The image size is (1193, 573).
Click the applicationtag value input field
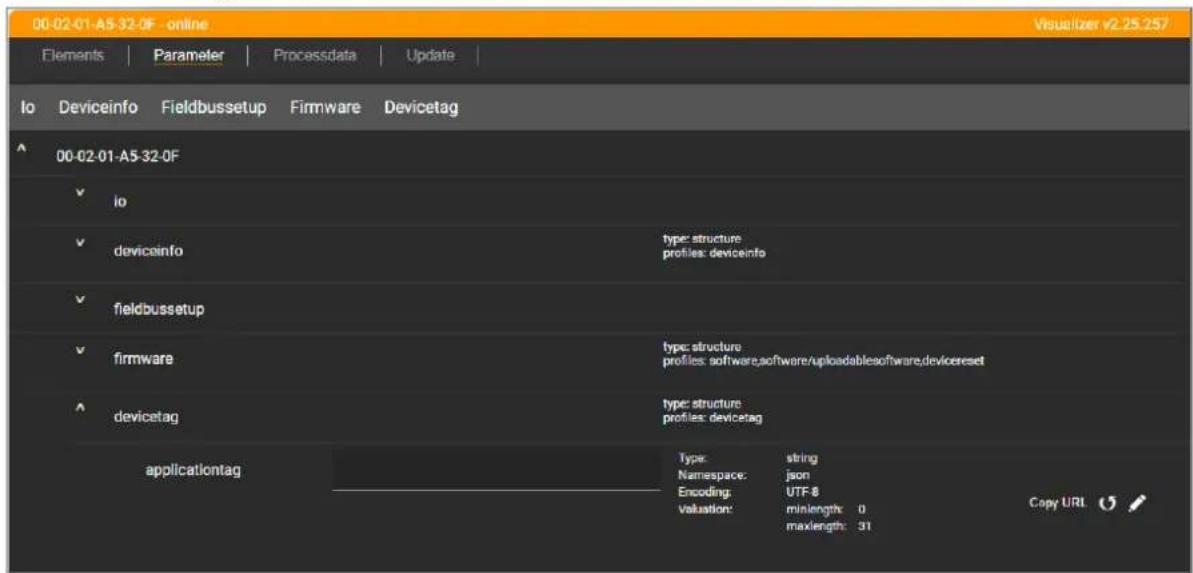(497, 471)
